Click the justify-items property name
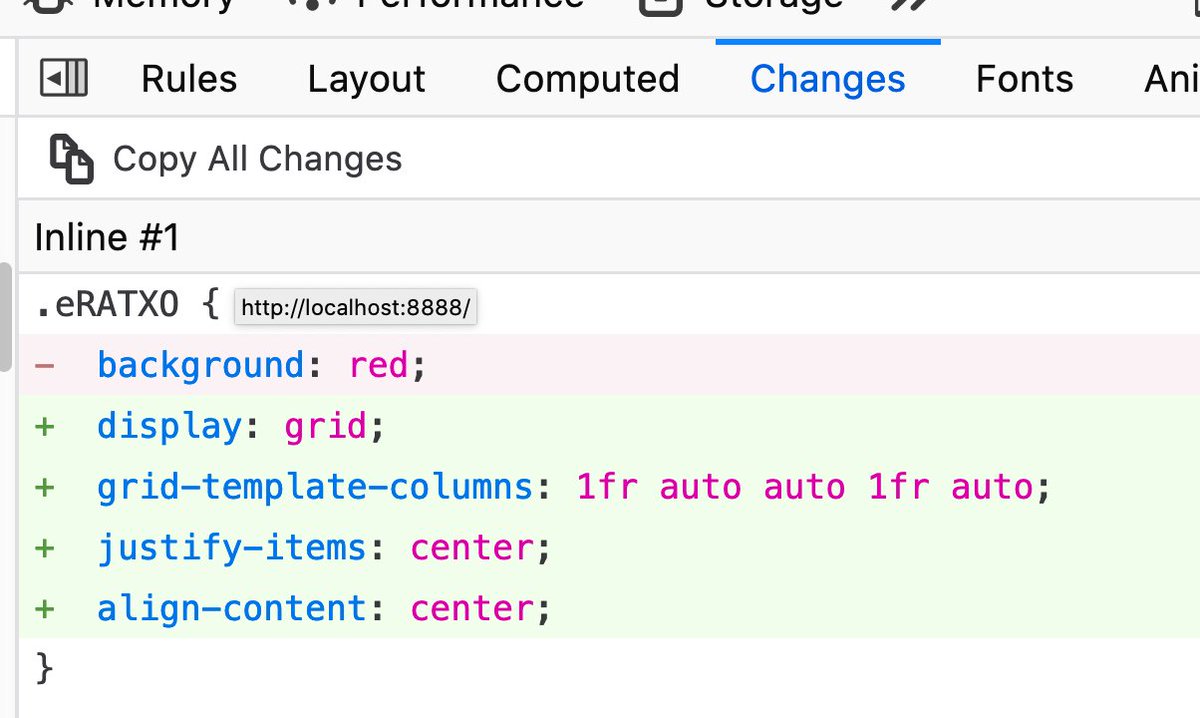 click(232, 549)
